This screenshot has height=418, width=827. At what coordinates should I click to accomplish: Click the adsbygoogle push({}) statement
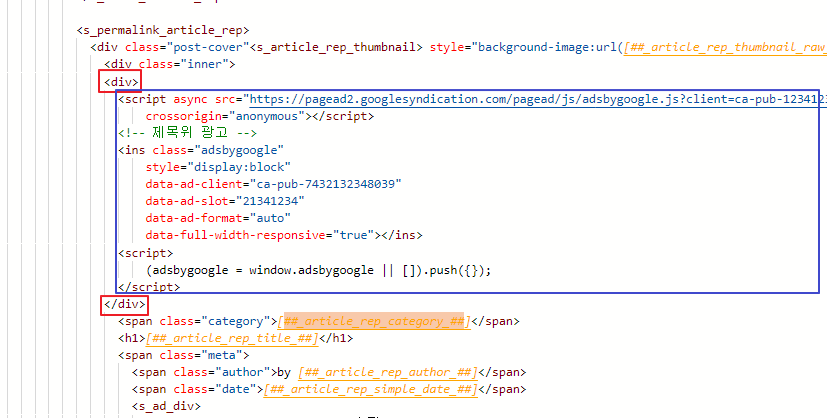[x=319, y=270]
